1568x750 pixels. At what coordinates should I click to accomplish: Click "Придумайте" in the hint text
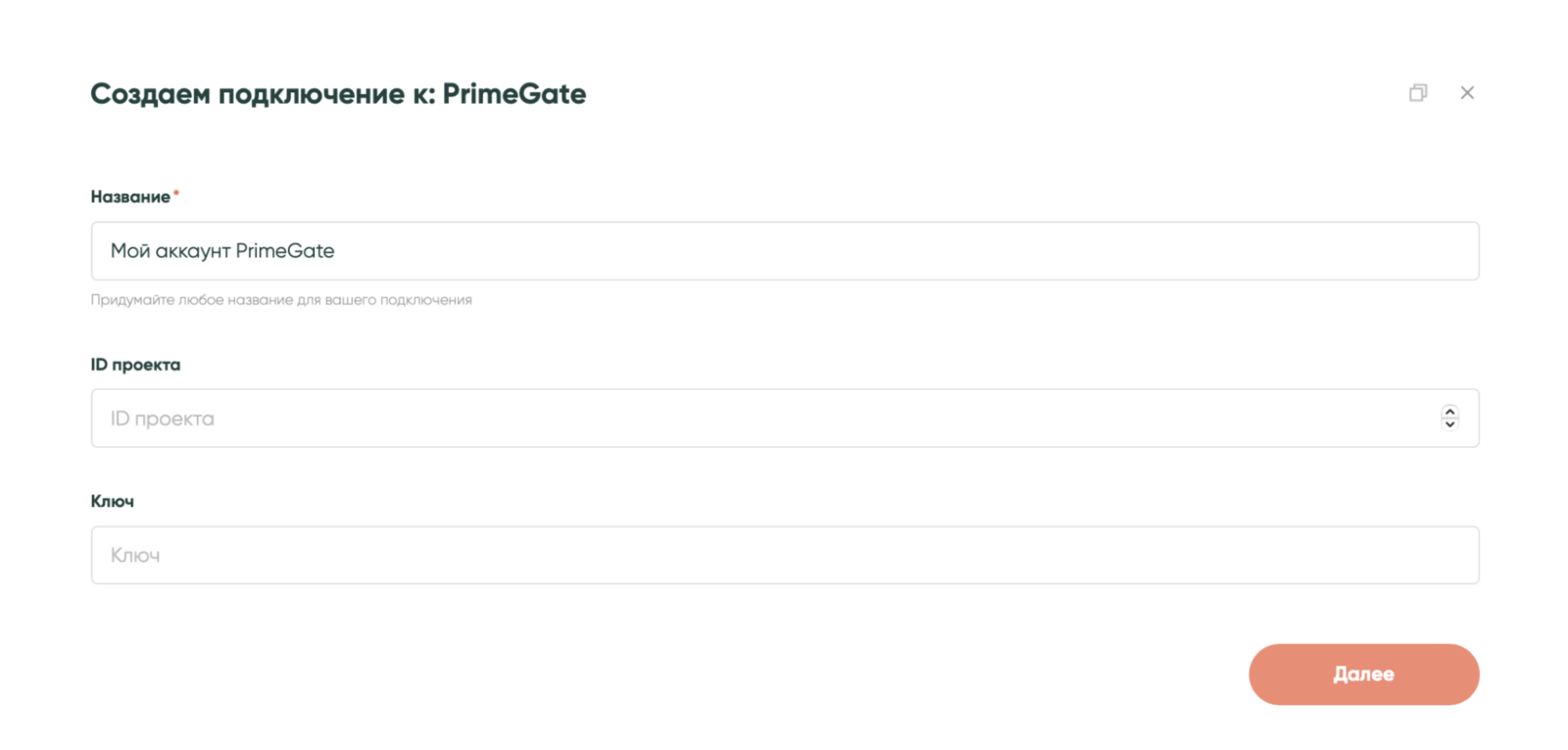[x=132, y=300]
